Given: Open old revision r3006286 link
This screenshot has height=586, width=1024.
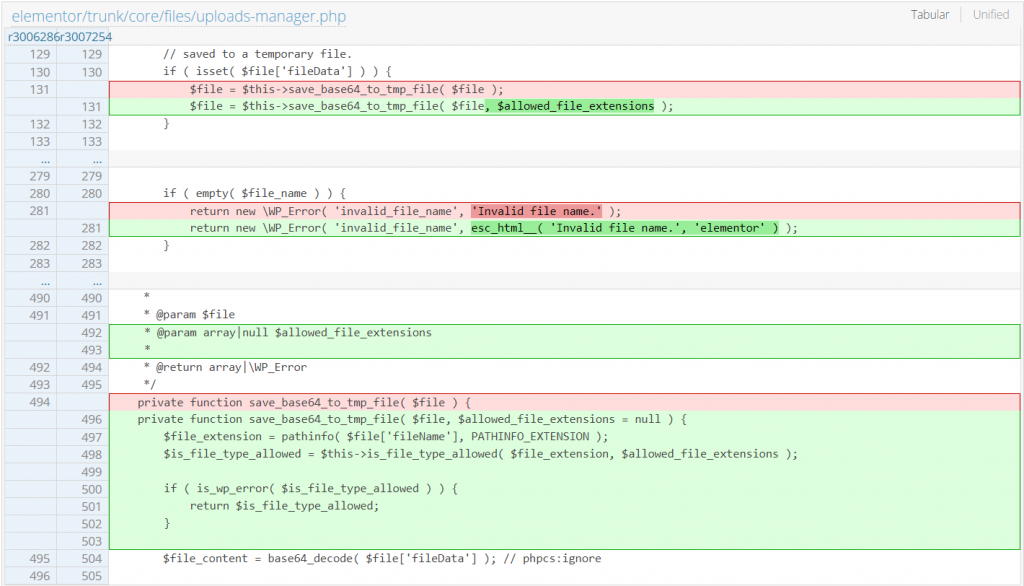Looking at the screenshot, I should point(32,37).
